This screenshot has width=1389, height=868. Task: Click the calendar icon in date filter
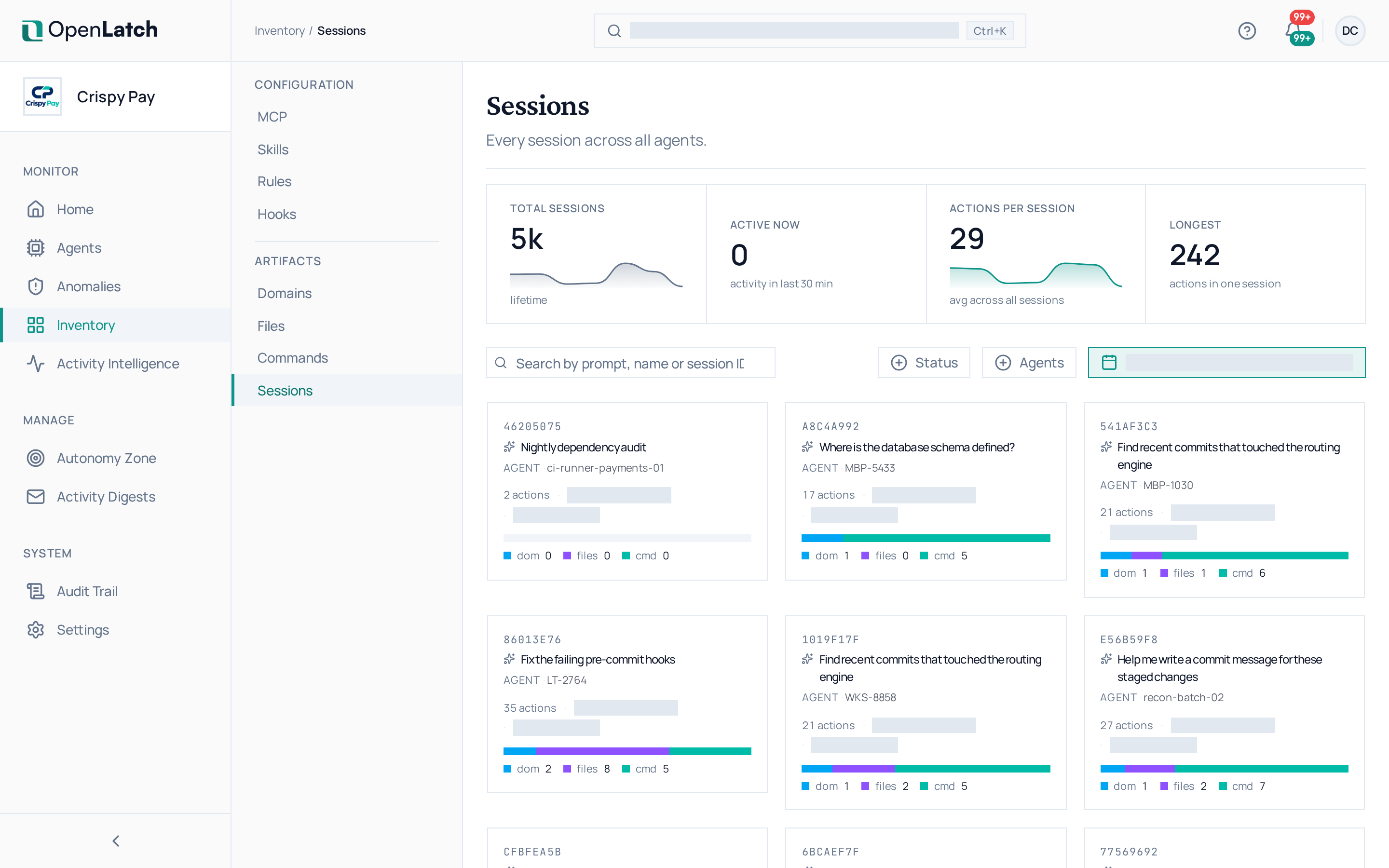point(1109,362)
